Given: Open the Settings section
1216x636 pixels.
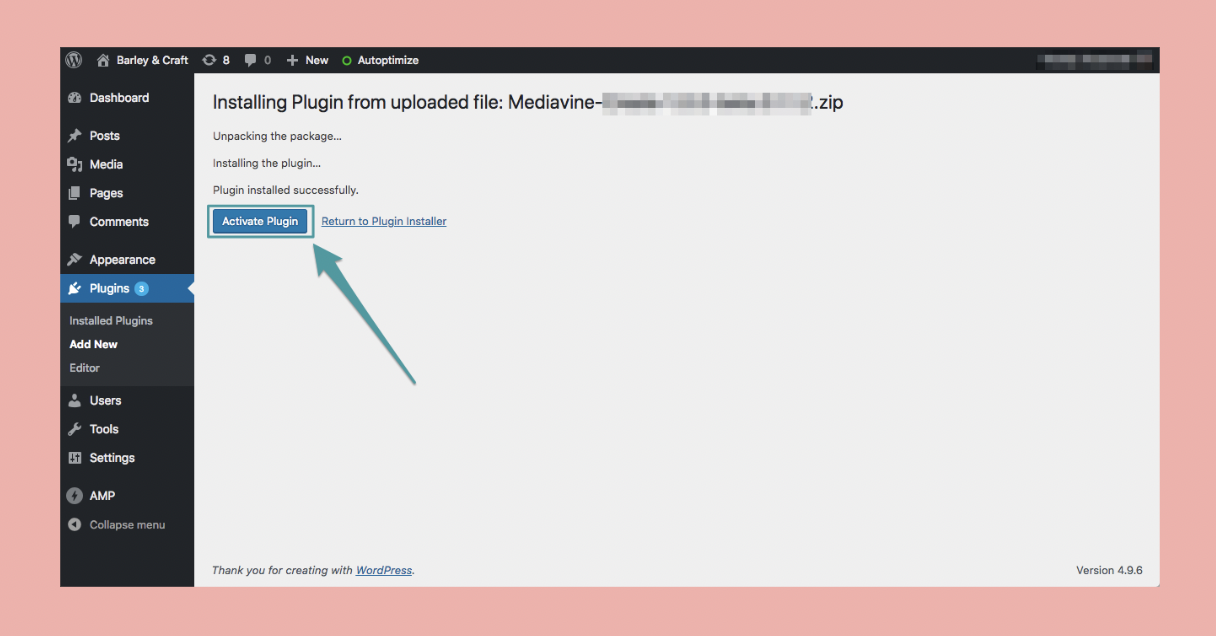Looking at the screenshot, I should pyautogui.click(x=112, y=458).
